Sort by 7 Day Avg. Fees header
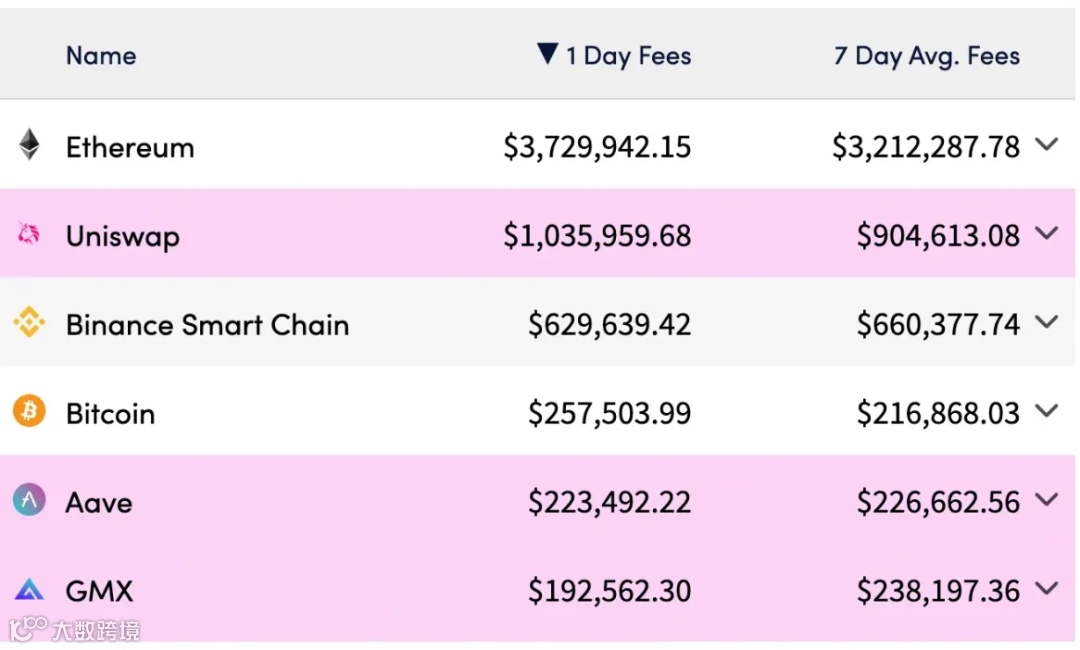This screenshot has width=1080, height=650. click(x=926, y=56)
